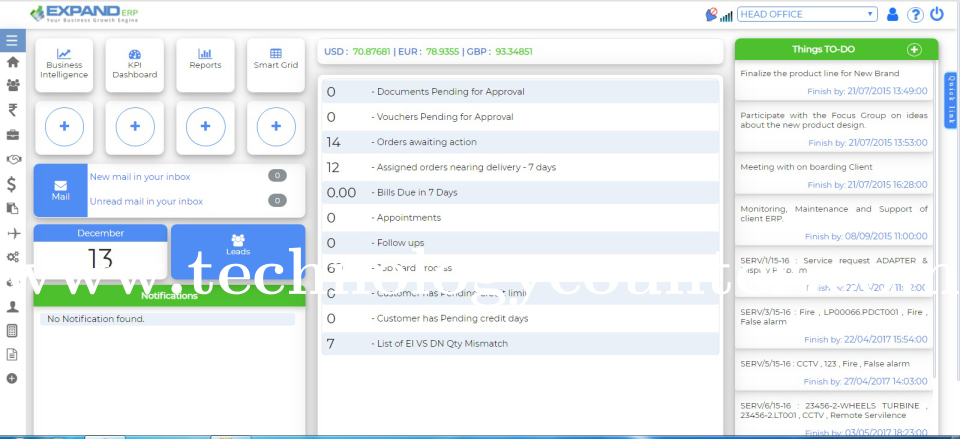
Task: Open Bills Due in 7 Days row
Action: 520,192
